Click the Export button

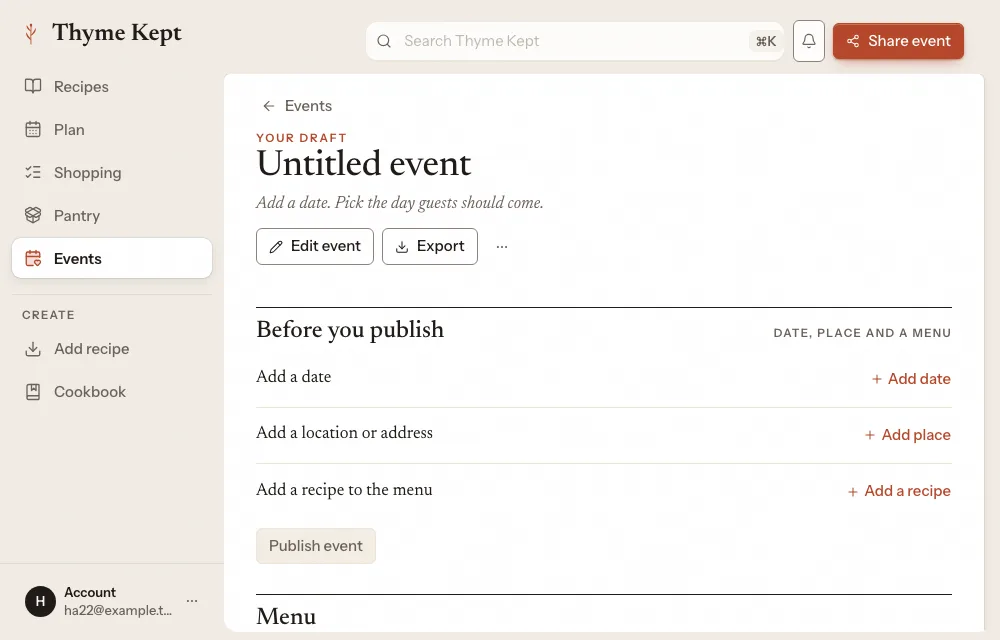[x=430, y=246]
